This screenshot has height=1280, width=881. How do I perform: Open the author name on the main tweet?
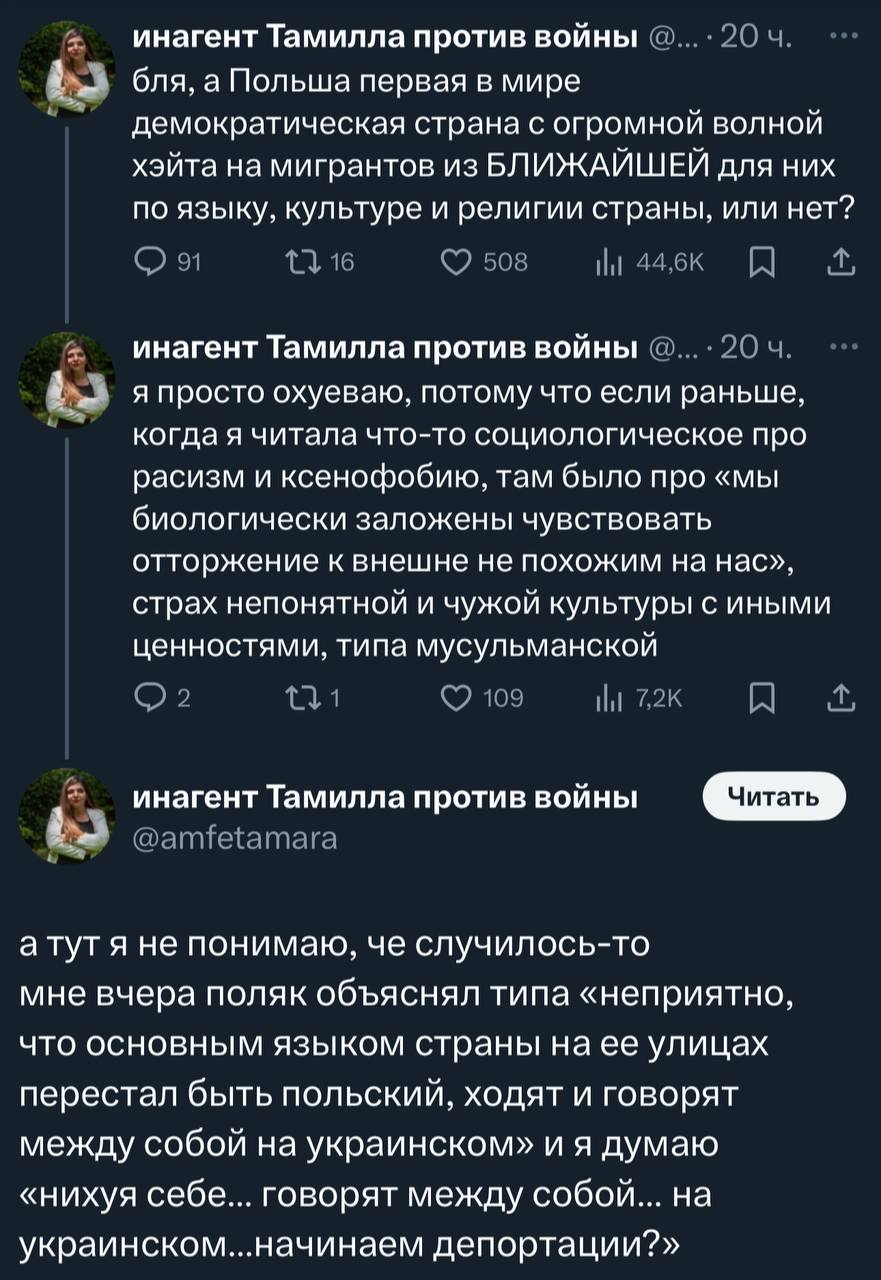(x=386, y=798)
